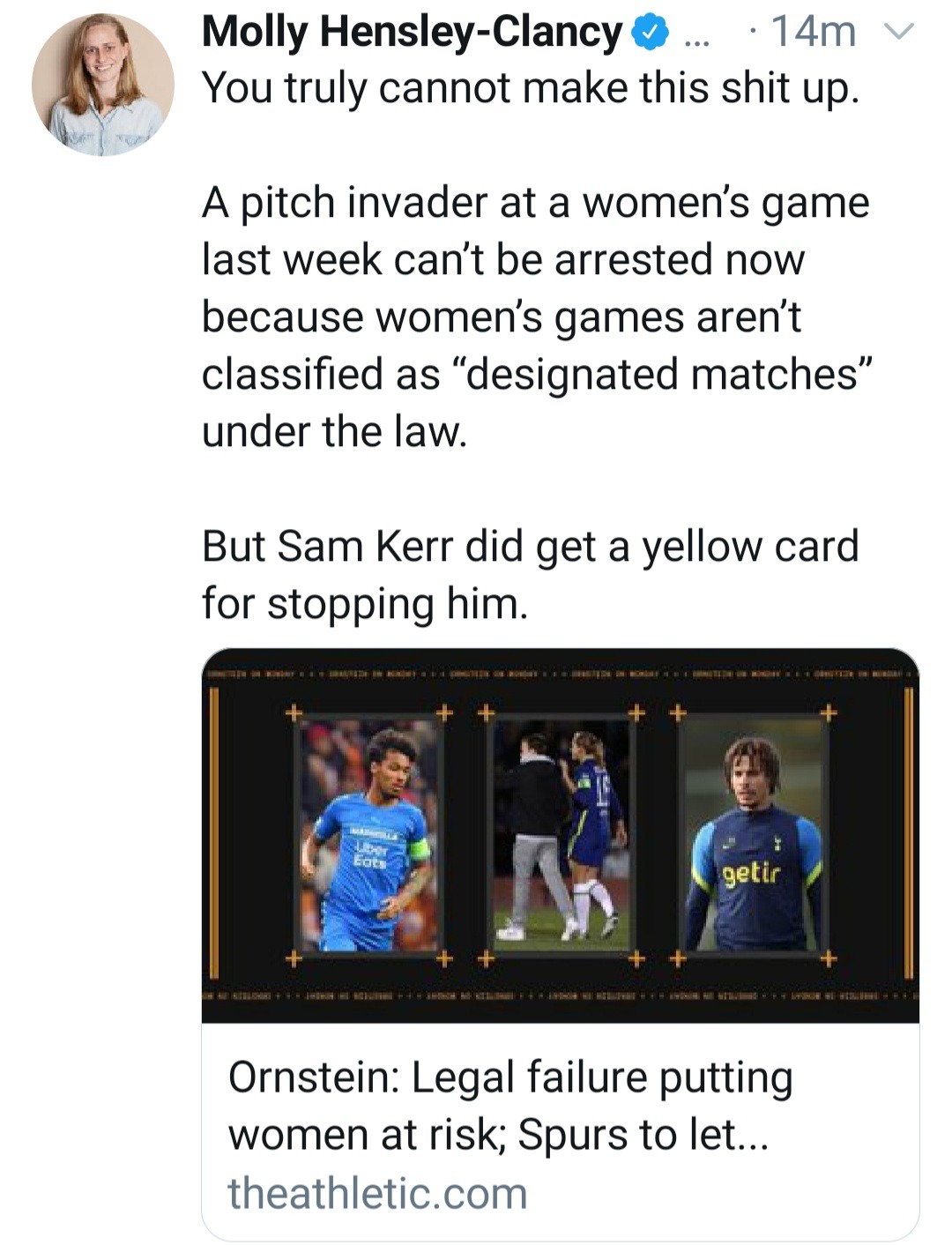Click the getir logo on training top
The image size is (952, 1245).
tap(751, 874)
